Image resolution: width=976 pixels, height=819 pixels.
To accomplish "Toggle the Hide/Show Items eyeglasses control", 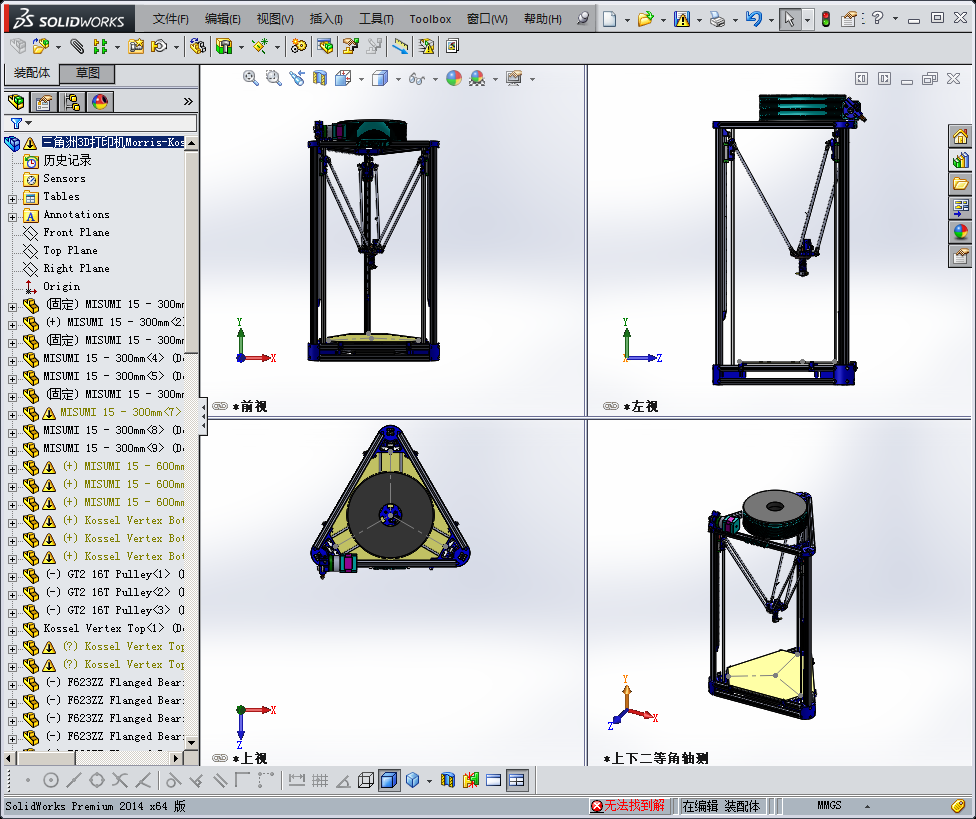I will click(416, 78).
